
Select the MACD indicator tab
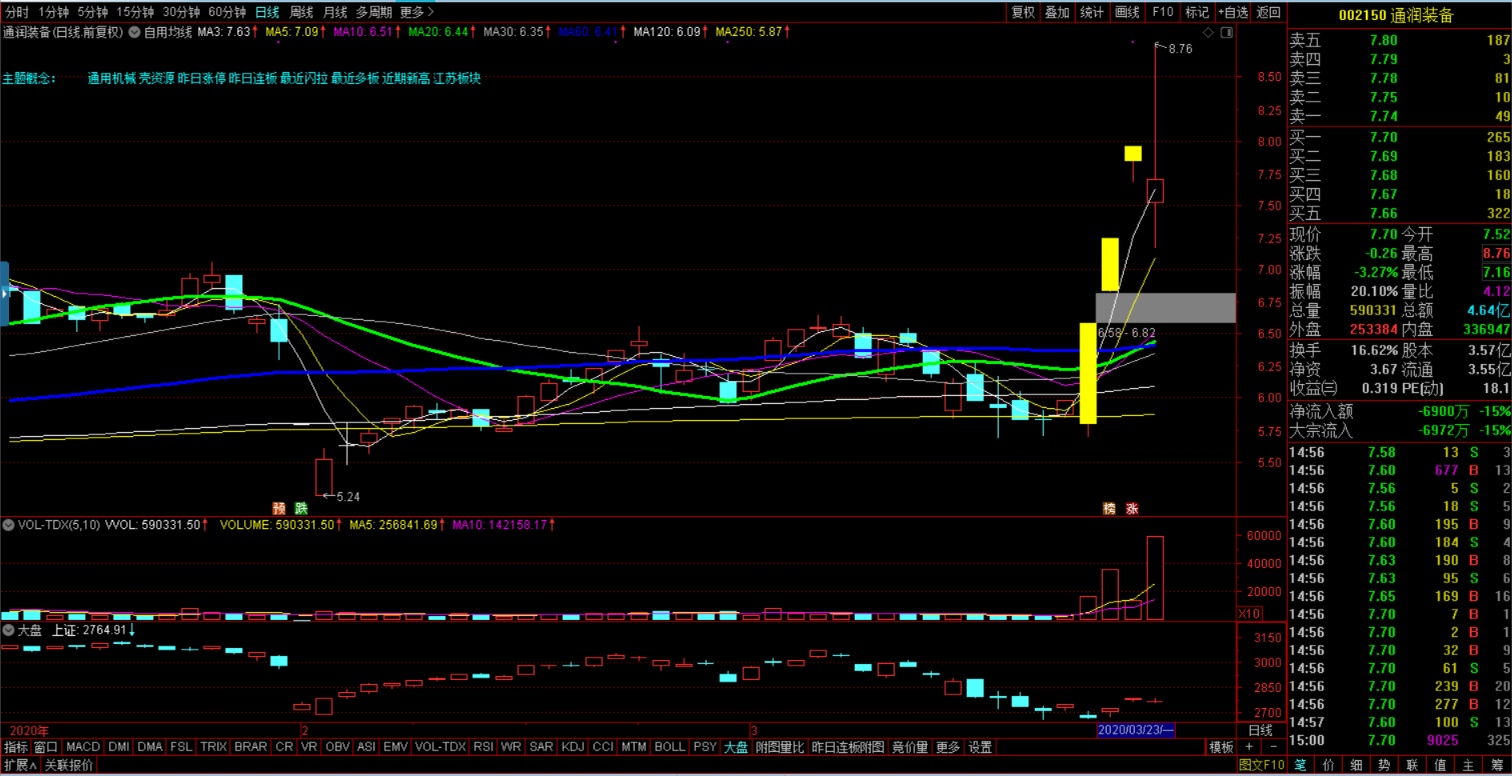point(83,747)
